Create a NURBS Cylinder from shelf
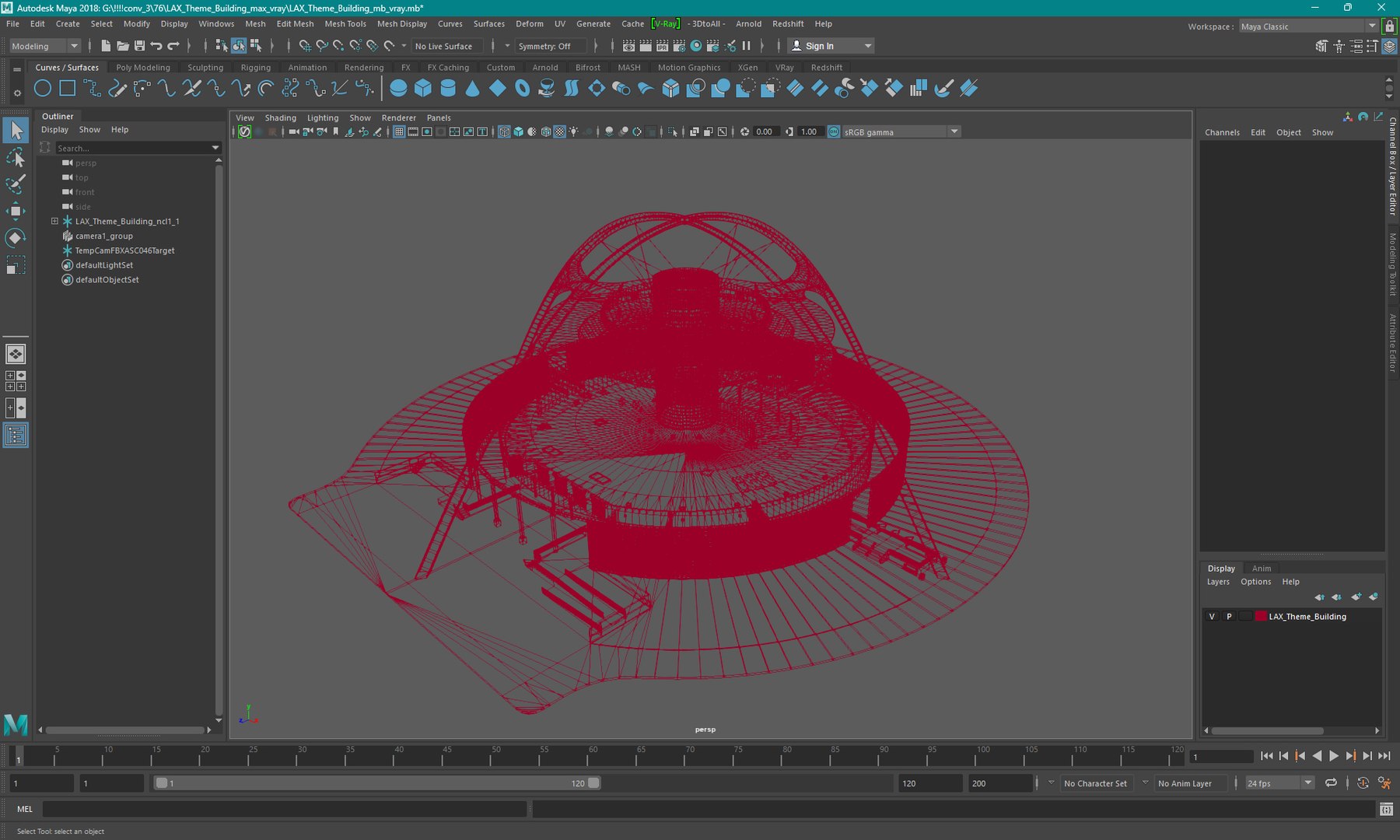Viewport: 1400px width, 840px height. coord(448,89)
